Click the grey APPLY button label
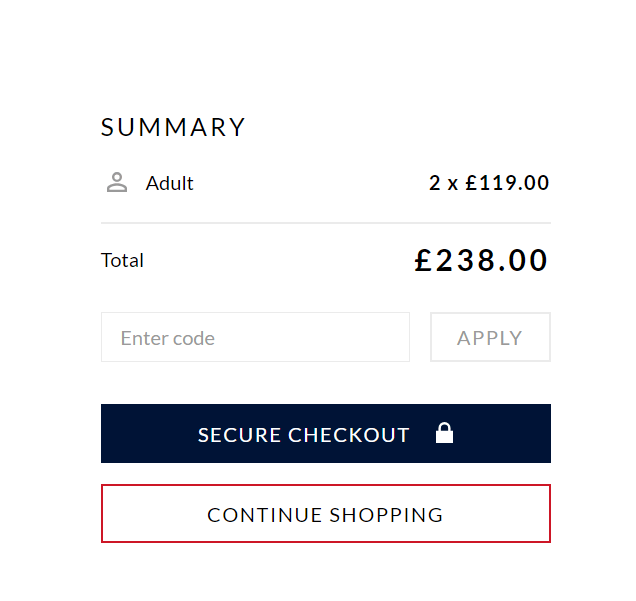636x601 pixels. coord(490,338)
